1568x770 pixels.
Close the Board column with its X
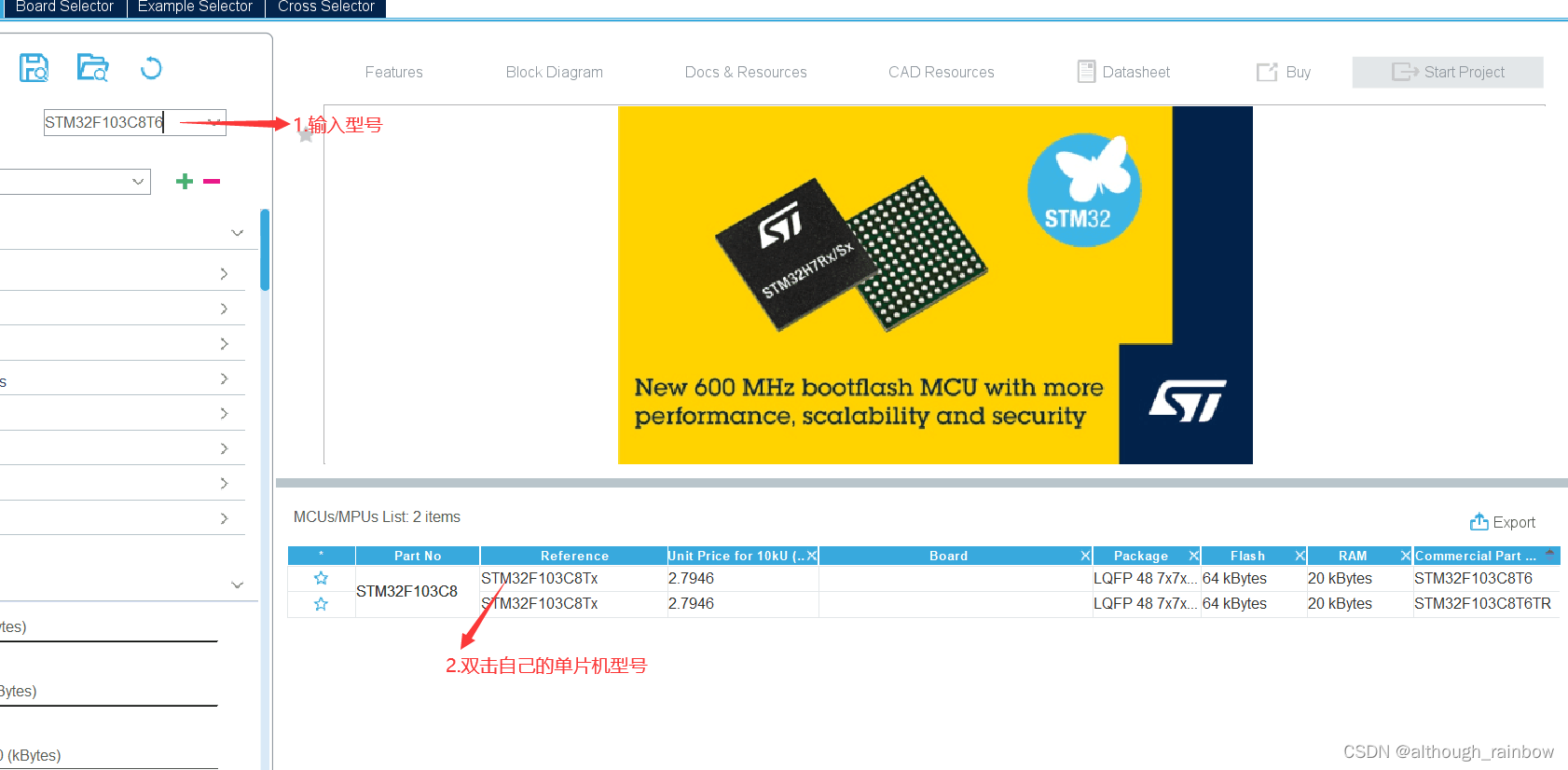click(x=1085, y=556)
